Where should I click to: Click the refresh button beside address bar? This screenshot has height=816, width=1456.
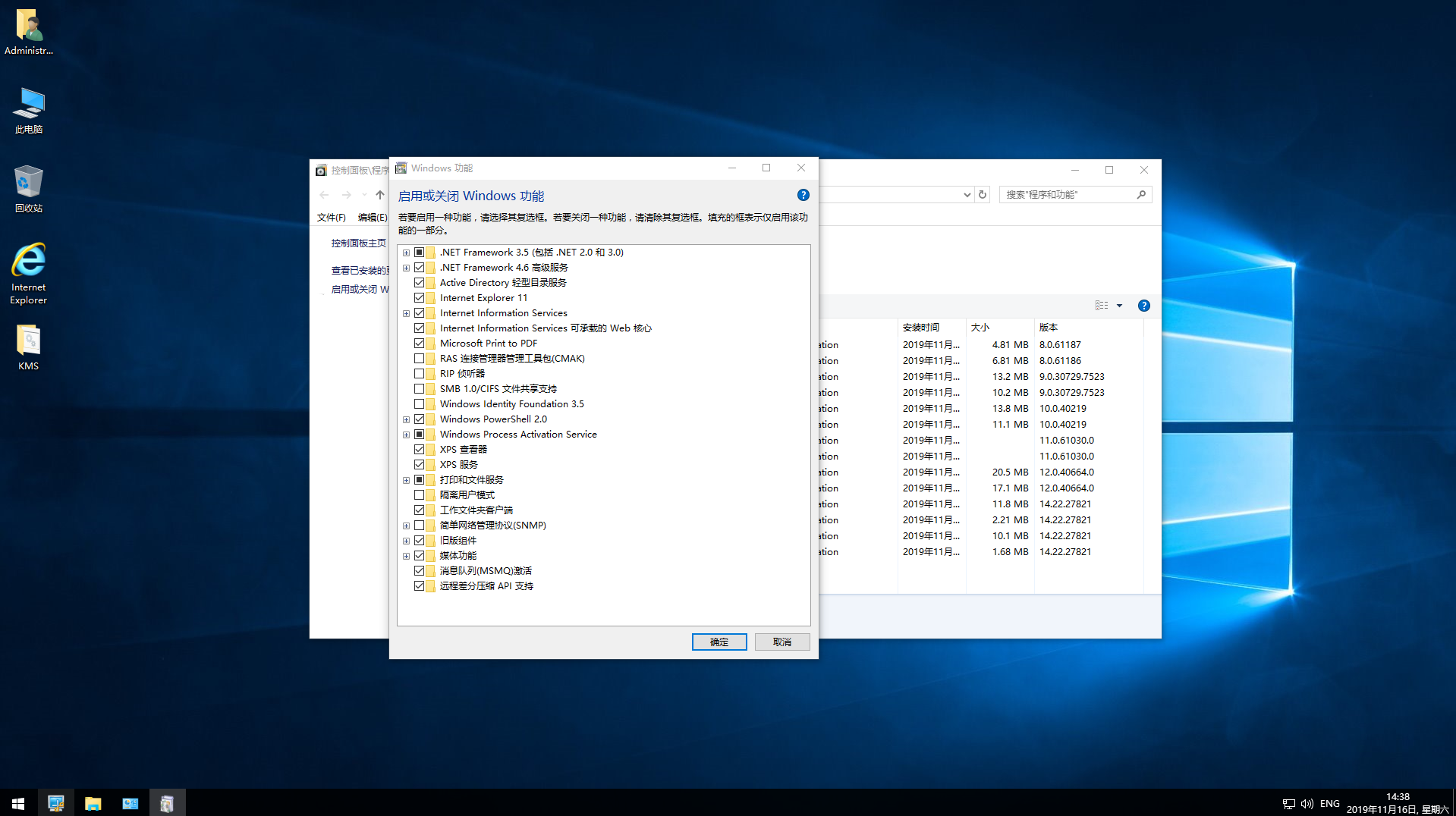(x=983, y=195)
